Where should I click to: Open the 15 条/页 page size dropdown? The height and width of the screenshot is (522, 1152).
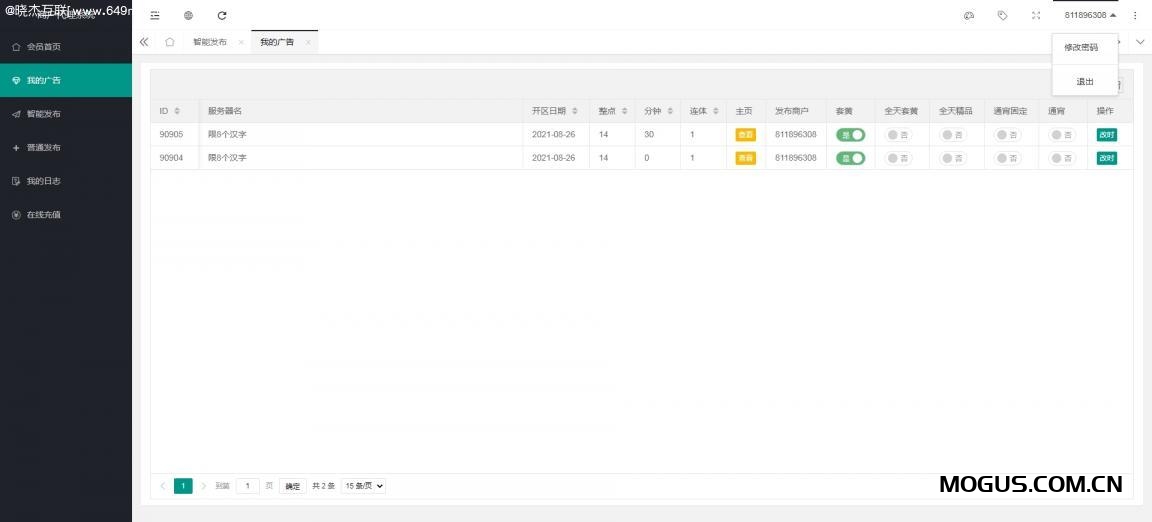[x=363, y=486]
